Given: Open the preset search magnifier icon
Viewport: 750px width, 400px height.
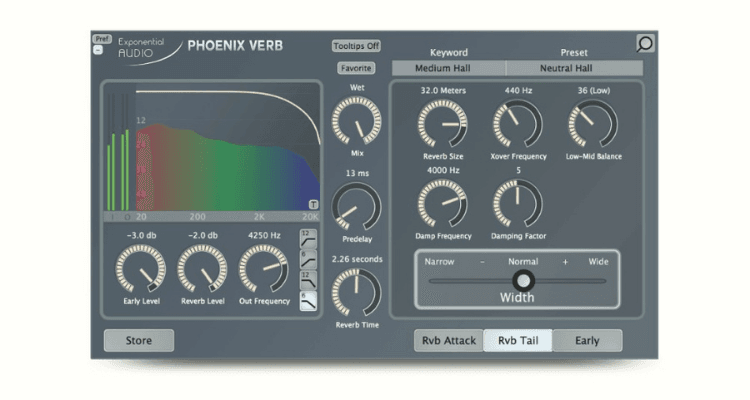Looking at the screenshot, I should pos(645,44).
